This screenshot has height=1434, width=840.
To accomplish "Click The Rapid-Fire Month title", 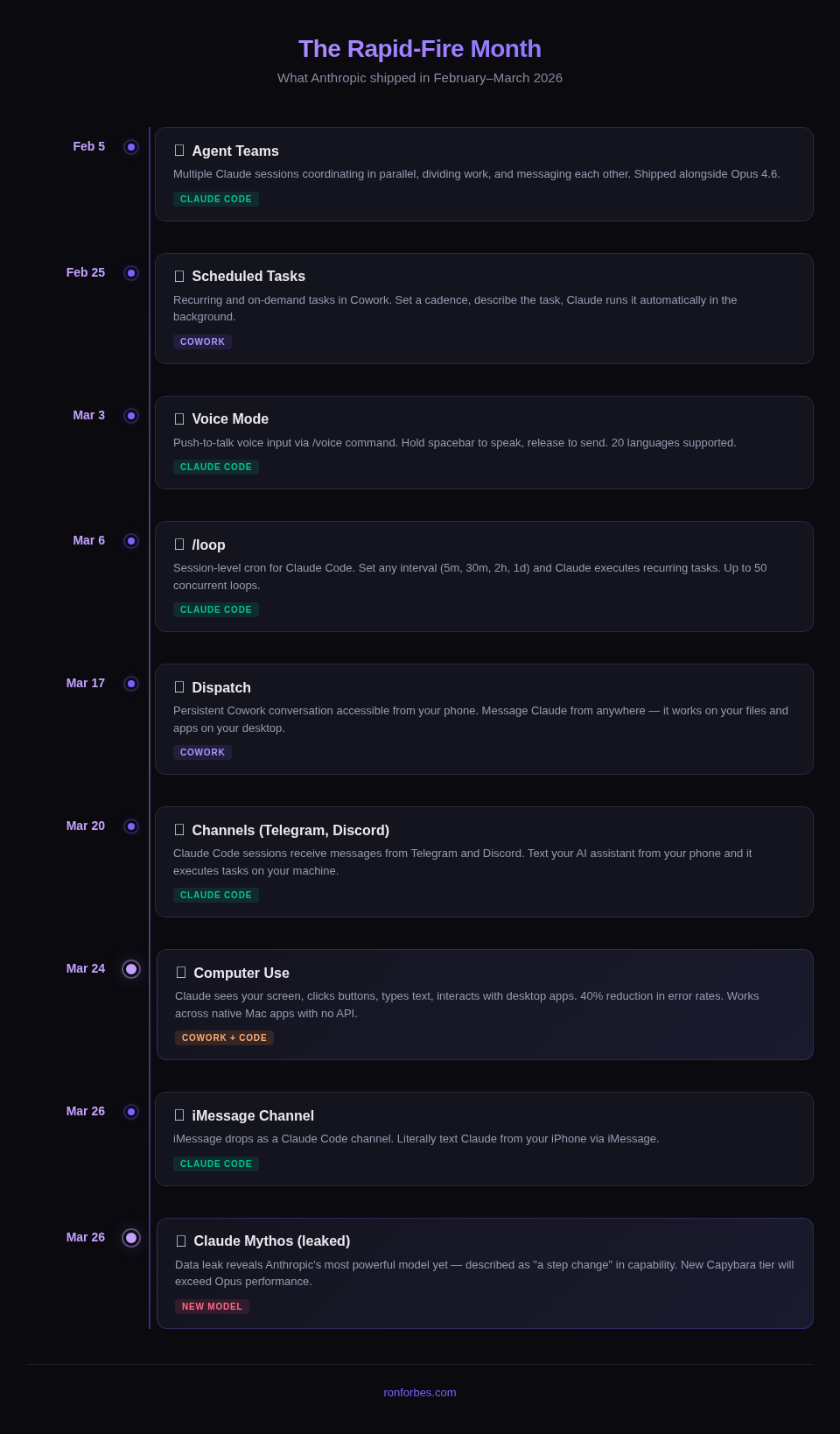I will (x=420, y=49).
